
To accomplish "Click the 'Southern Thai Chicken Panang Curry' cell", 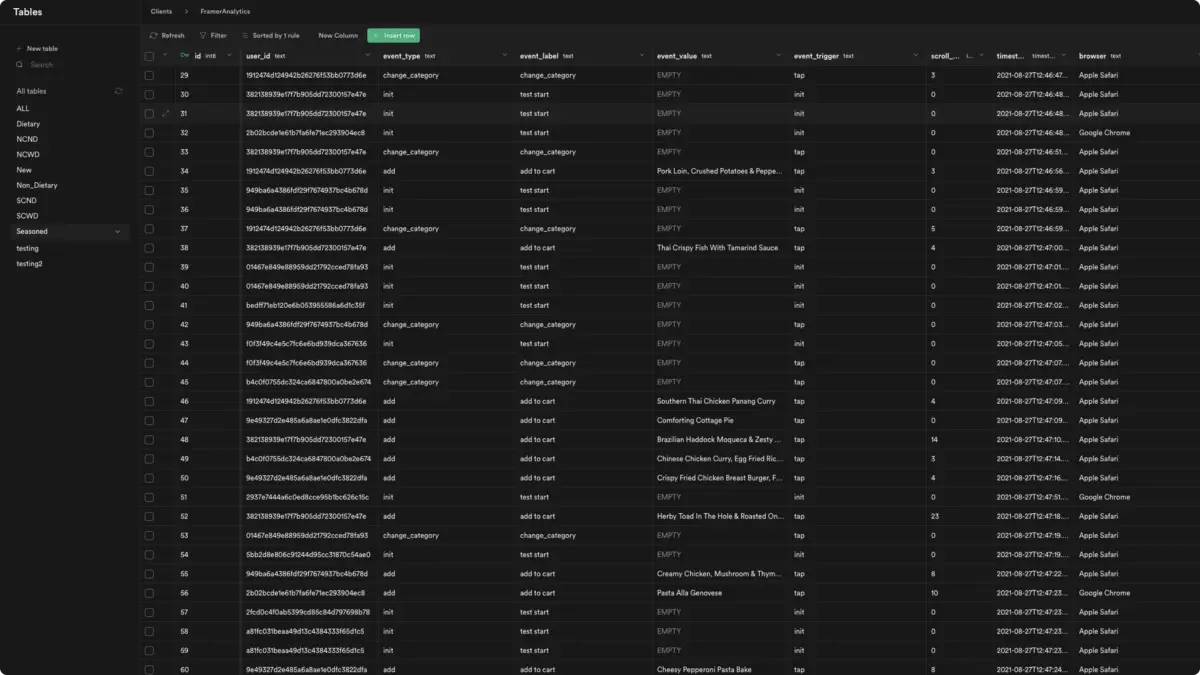I will click(x=718, y=401).
